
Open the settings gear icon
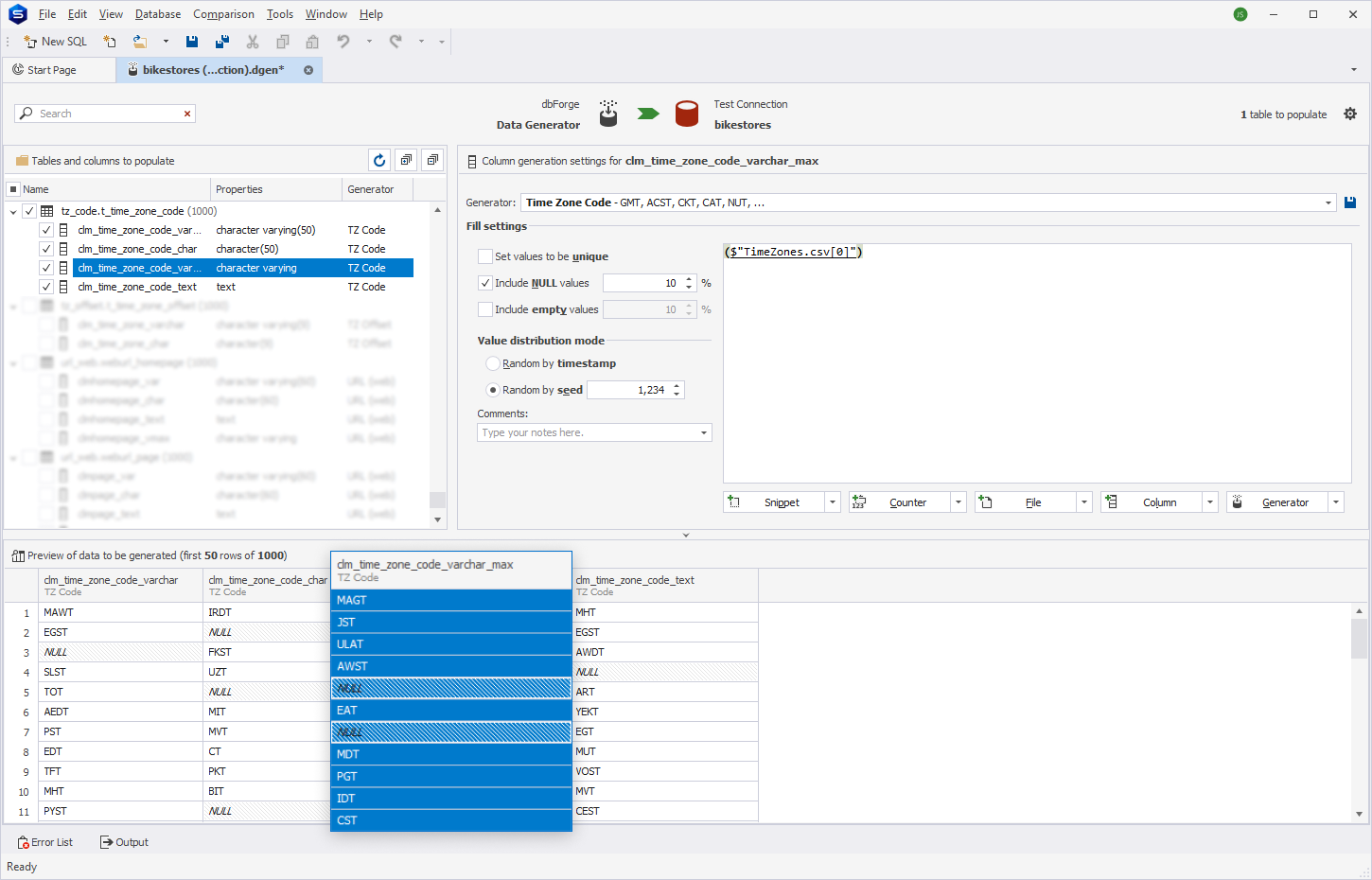(x=1350, y=114)
